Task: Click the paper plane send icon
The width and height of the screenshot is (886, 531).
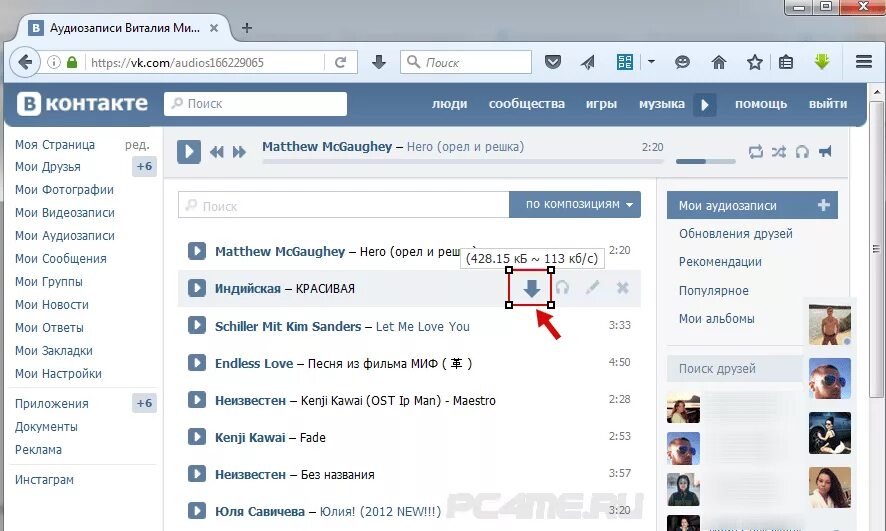Action: (588, 62)
